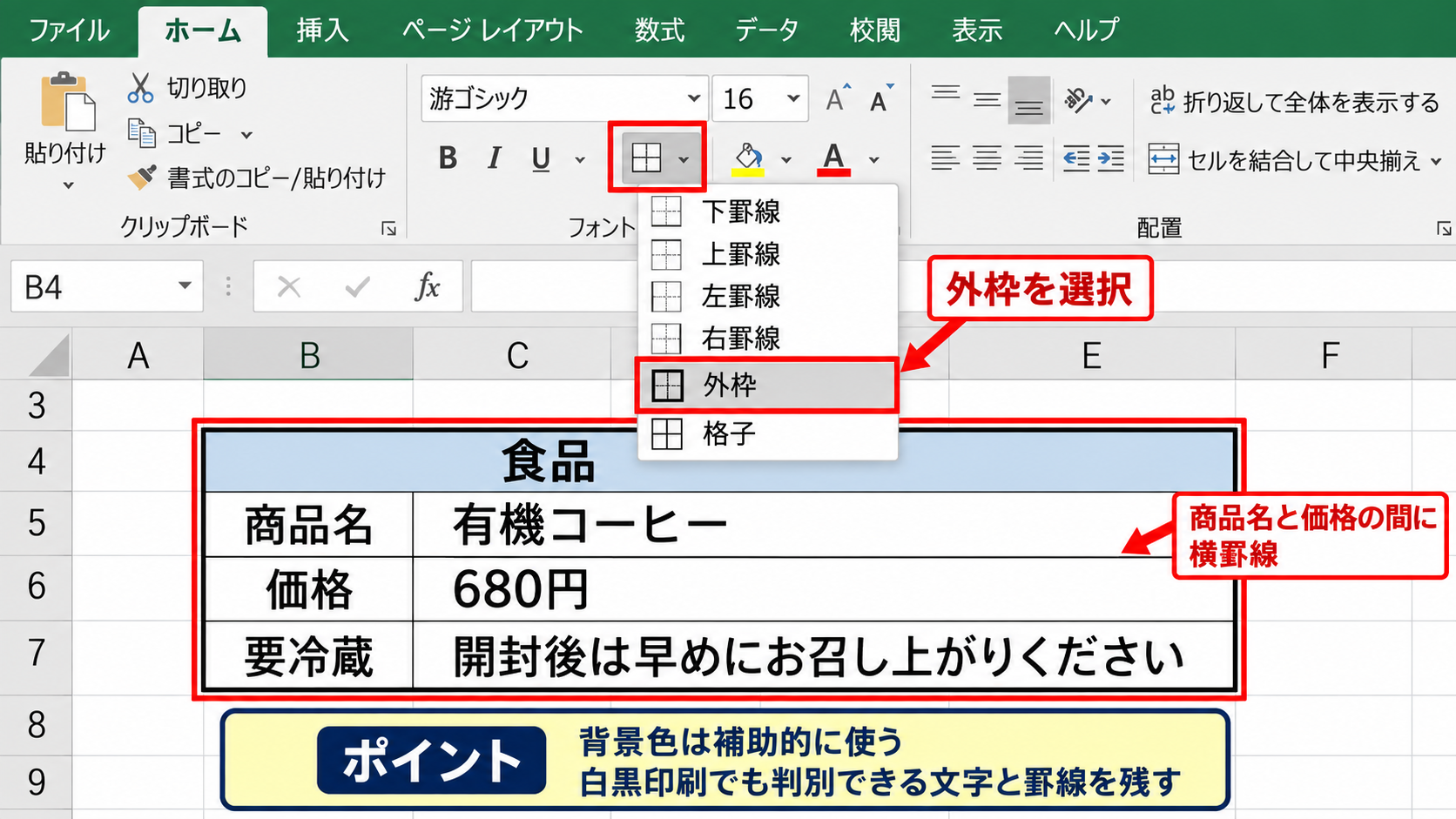Switch to the 数式 tab
The height and width of the screenshot is (819, 1456).
click(x=659, y=30)
